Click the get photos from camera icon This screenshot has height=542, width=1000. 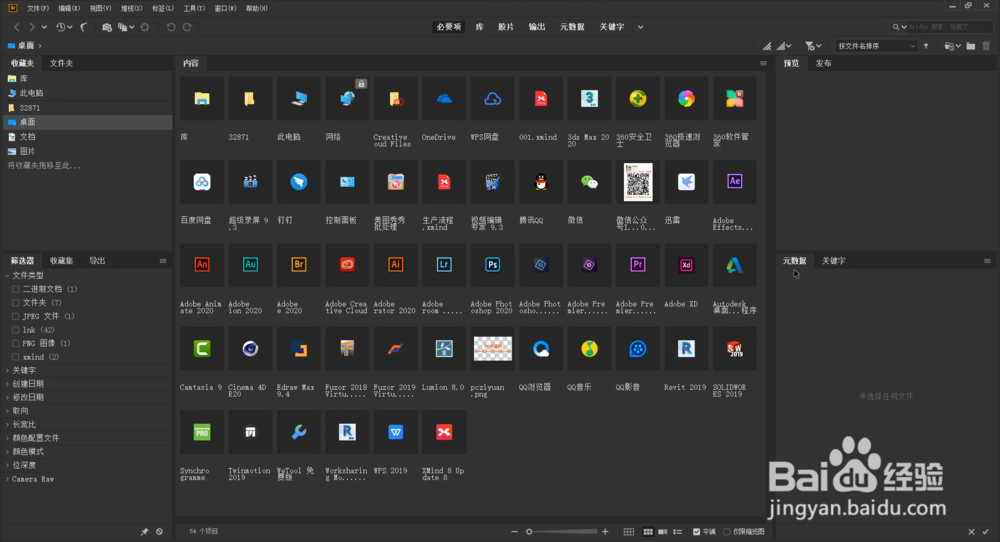pos(107,27)
